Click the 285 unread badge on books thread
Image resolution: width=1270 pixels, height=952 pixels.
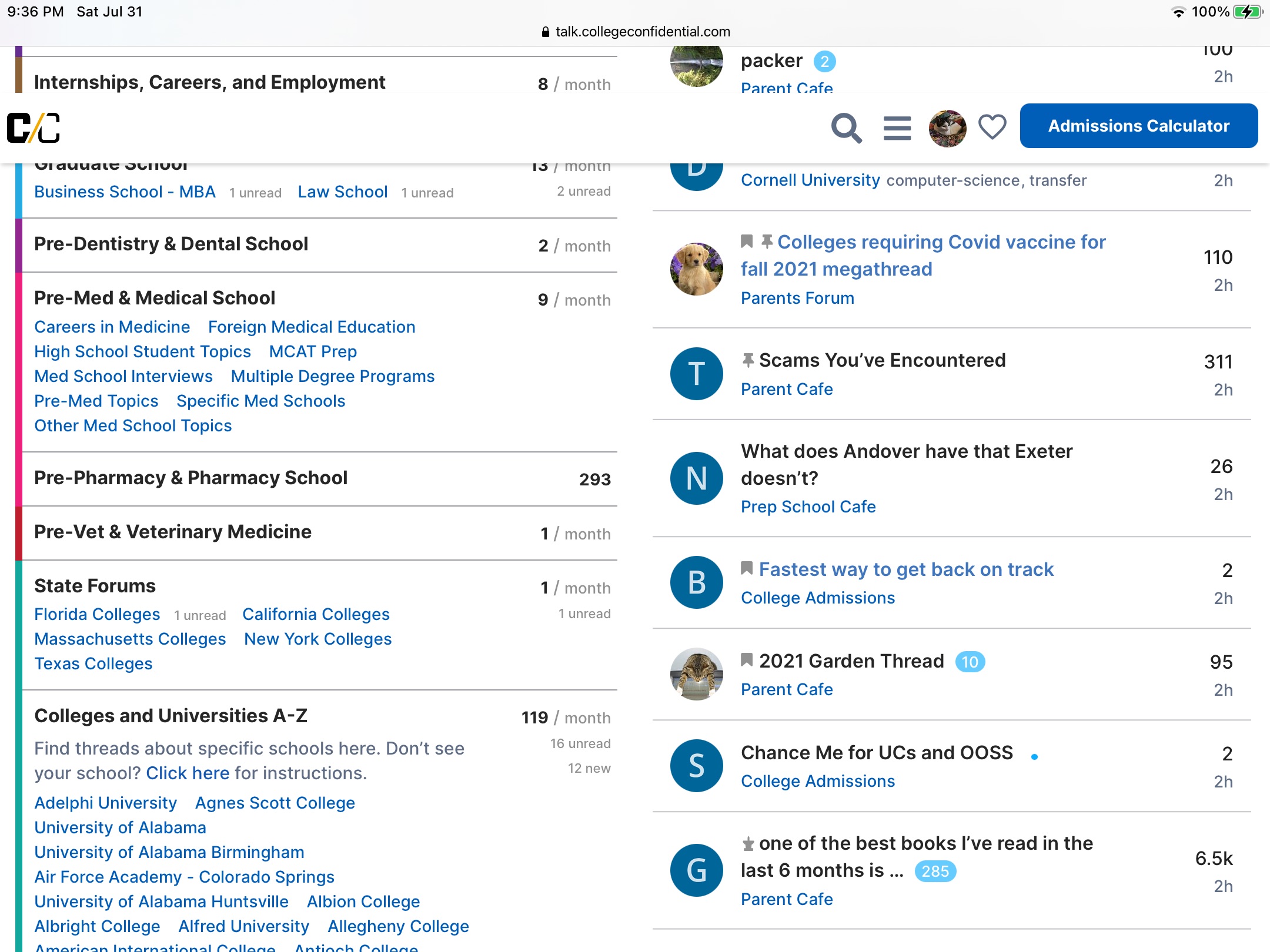coord(935,871)
